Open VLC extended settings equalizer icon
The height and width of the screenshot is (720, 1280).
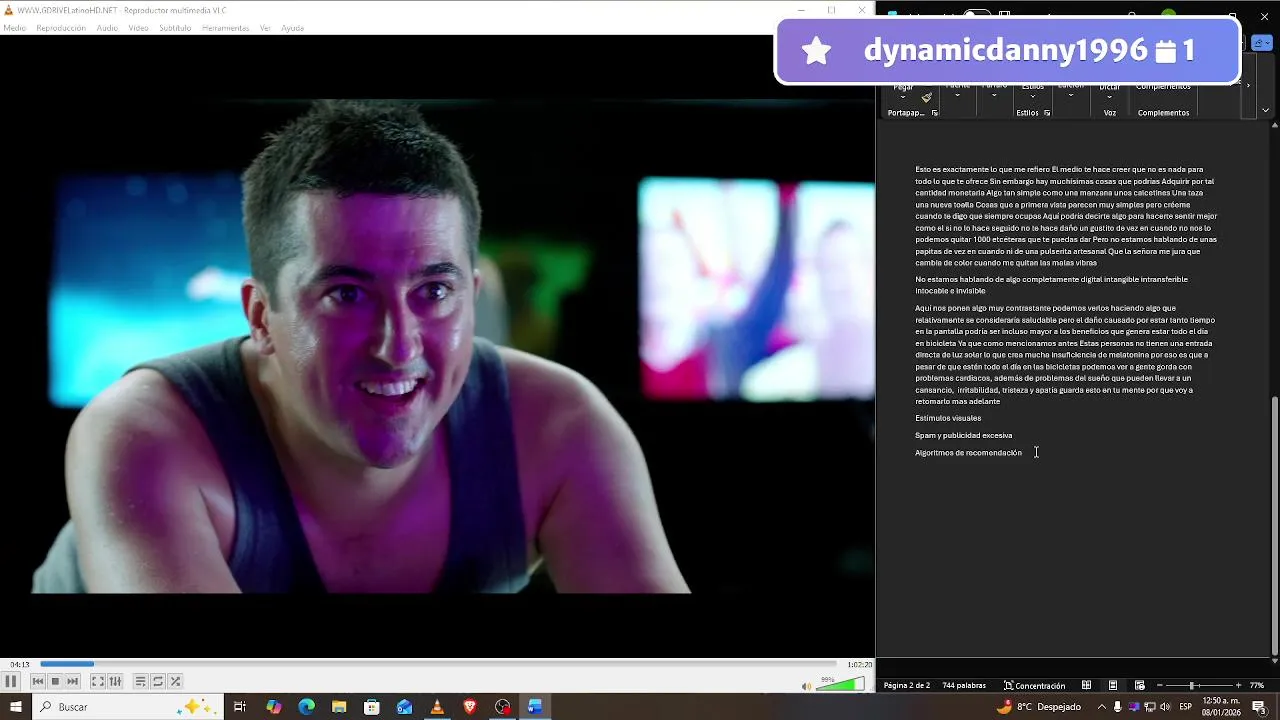point(115,681)
